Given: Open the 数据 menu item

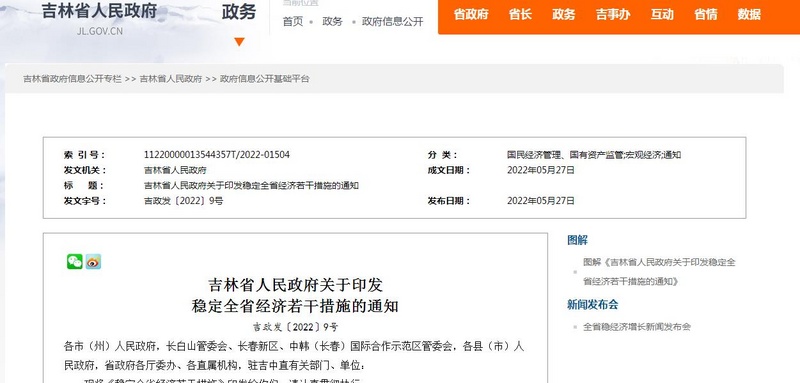Looking at the screenshot, I should [x=749, y=14].
